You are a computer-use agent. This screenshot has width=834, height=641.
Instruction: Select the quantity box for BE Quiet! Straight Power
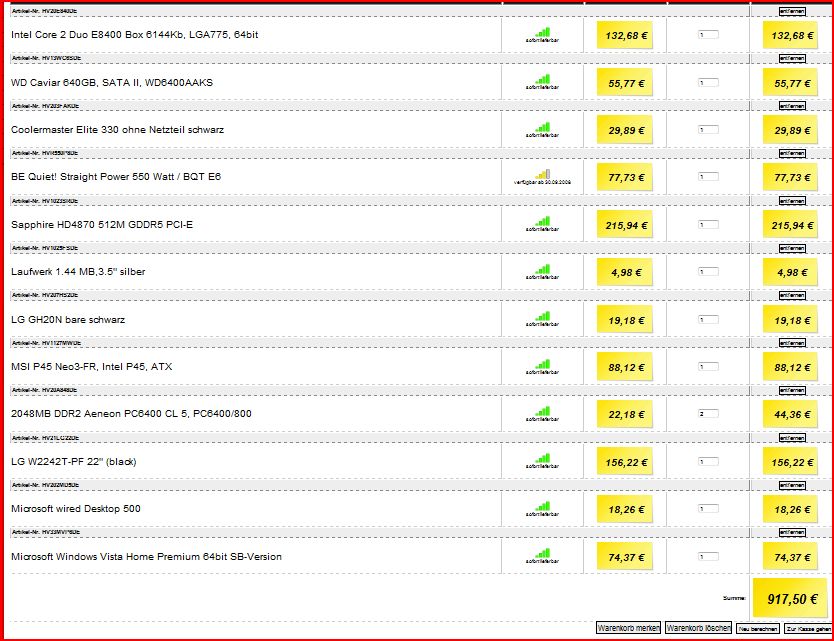(x=708, y=176)
